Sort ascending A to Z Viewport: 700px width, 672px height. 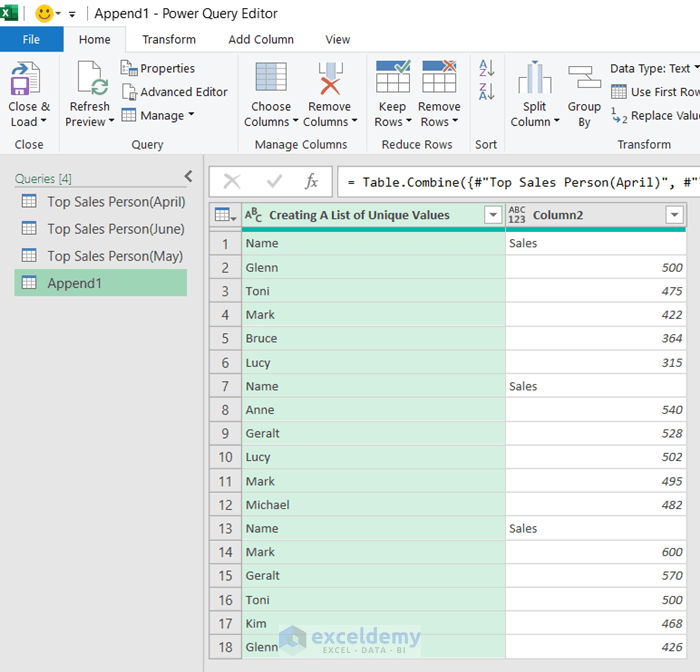pos(487,68)
